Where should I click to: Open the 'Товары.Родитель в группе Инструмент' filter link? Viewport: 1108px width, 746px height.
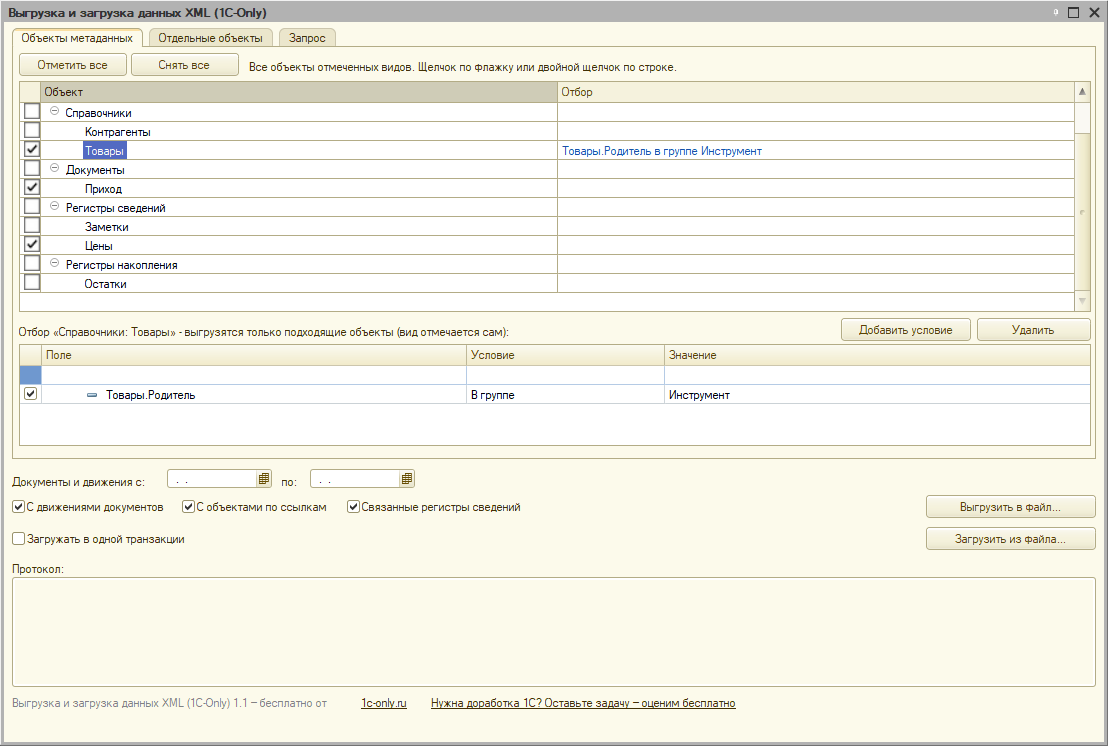(662, 151)
